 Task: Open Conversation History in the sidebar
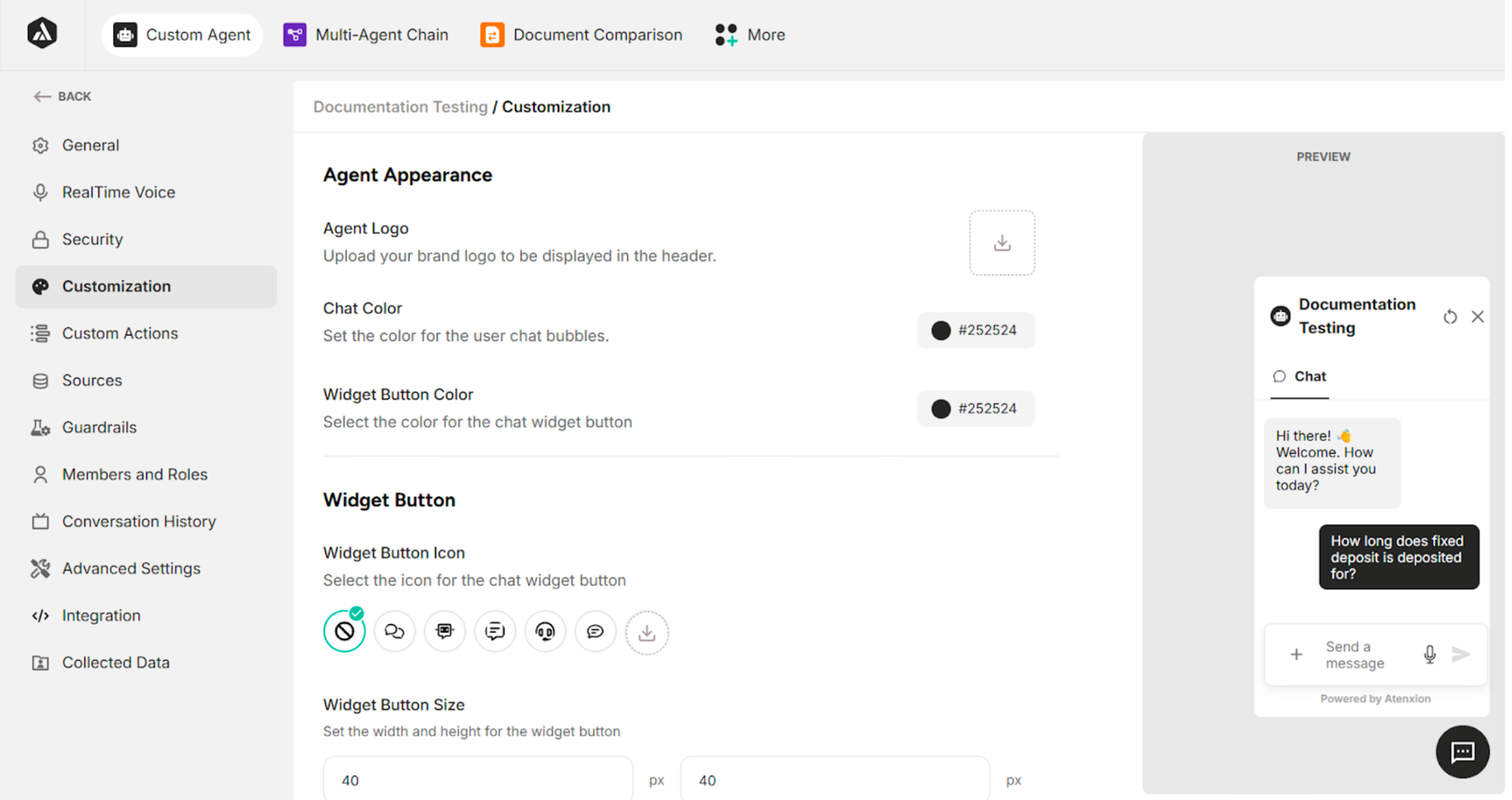[x=139, y=521]
